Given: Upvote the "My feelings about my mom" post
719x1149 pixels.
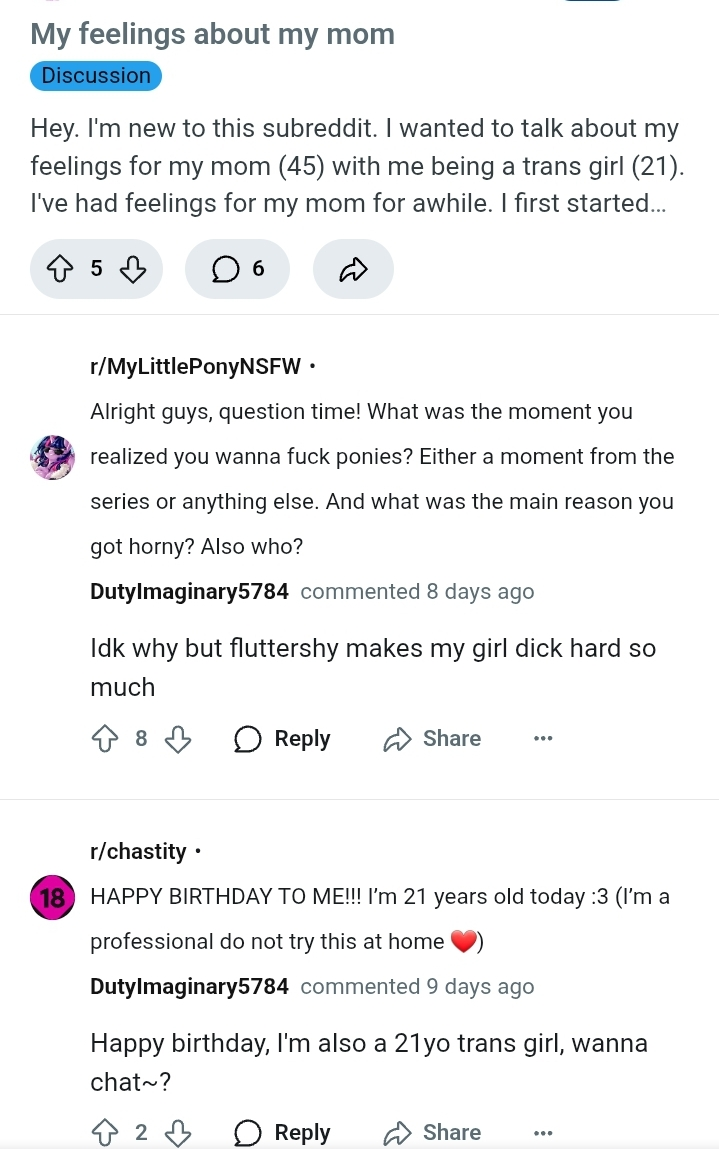Looking at the screenshot, I should click(60, 268).
